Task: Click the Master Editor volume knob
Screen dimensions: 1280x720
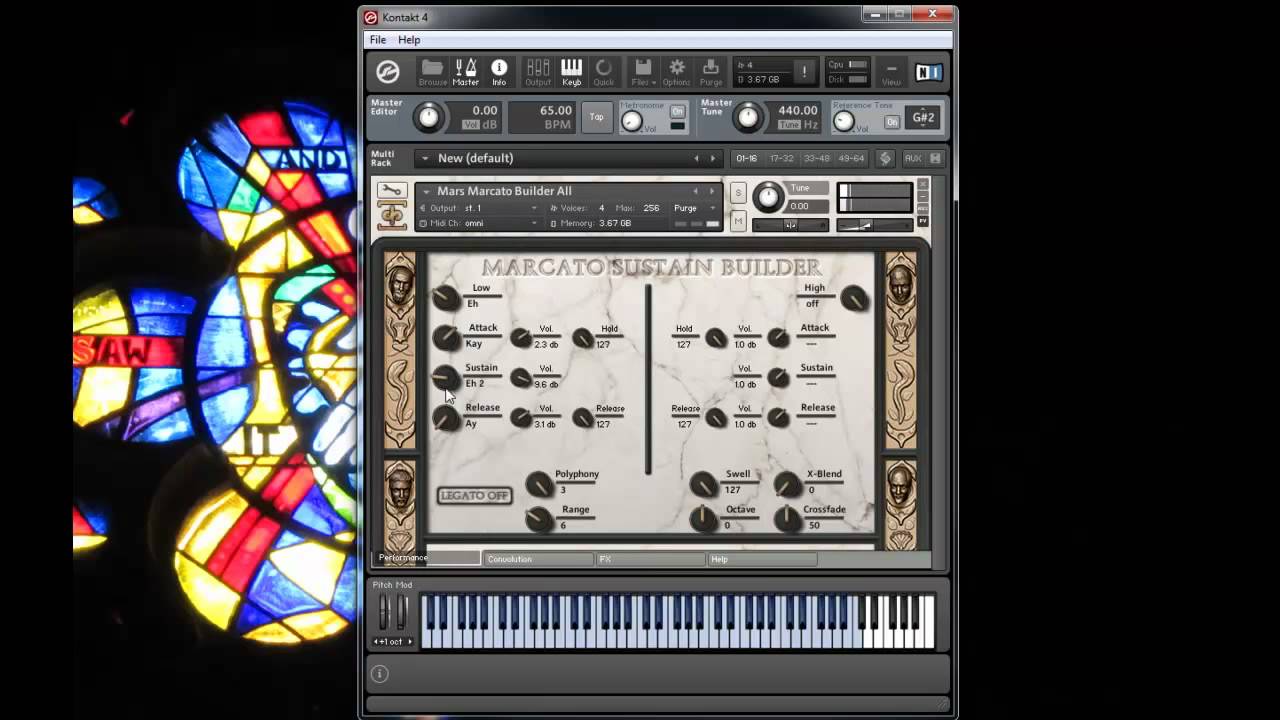Action: (429, 117)
